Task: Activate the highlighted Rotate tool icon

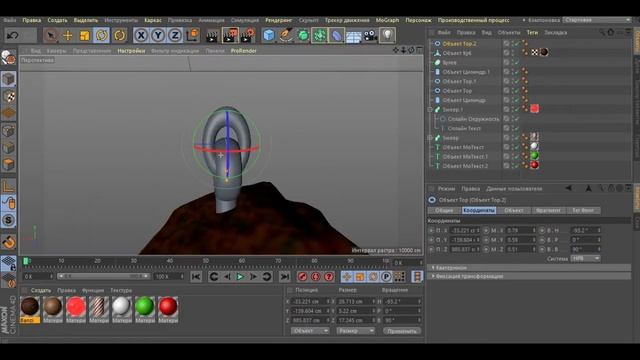Action: click(x=102, y=36)
